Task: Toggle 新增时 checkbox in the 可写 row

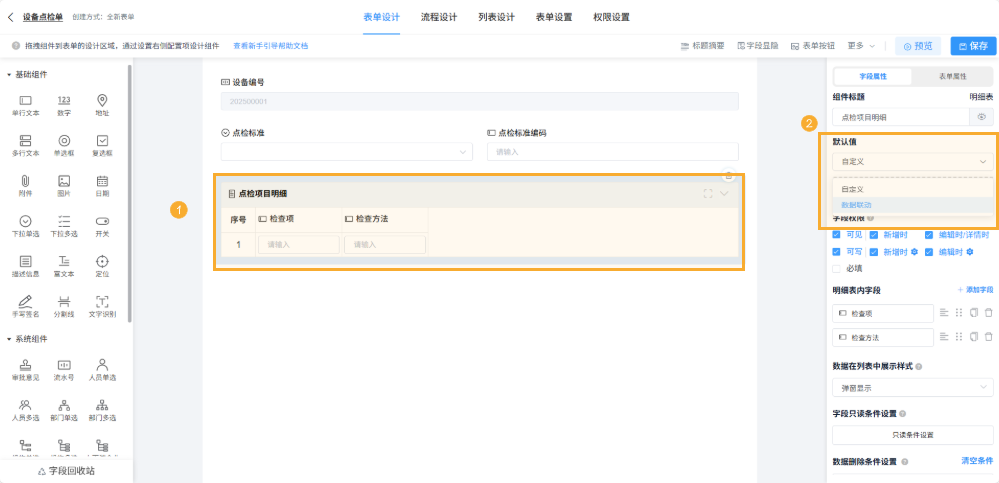Action: (x=874, y=252)
